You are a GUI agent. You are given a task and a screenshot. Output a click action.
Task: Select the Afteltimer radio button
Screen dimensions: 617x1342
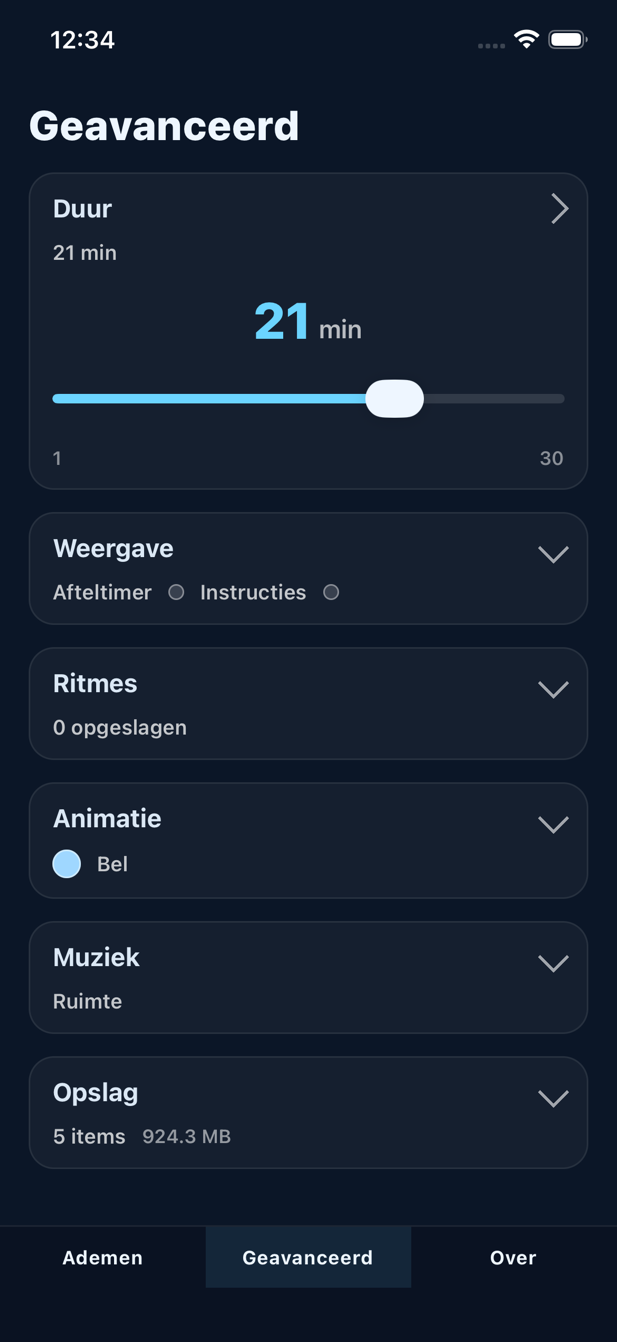pos(176,592)
